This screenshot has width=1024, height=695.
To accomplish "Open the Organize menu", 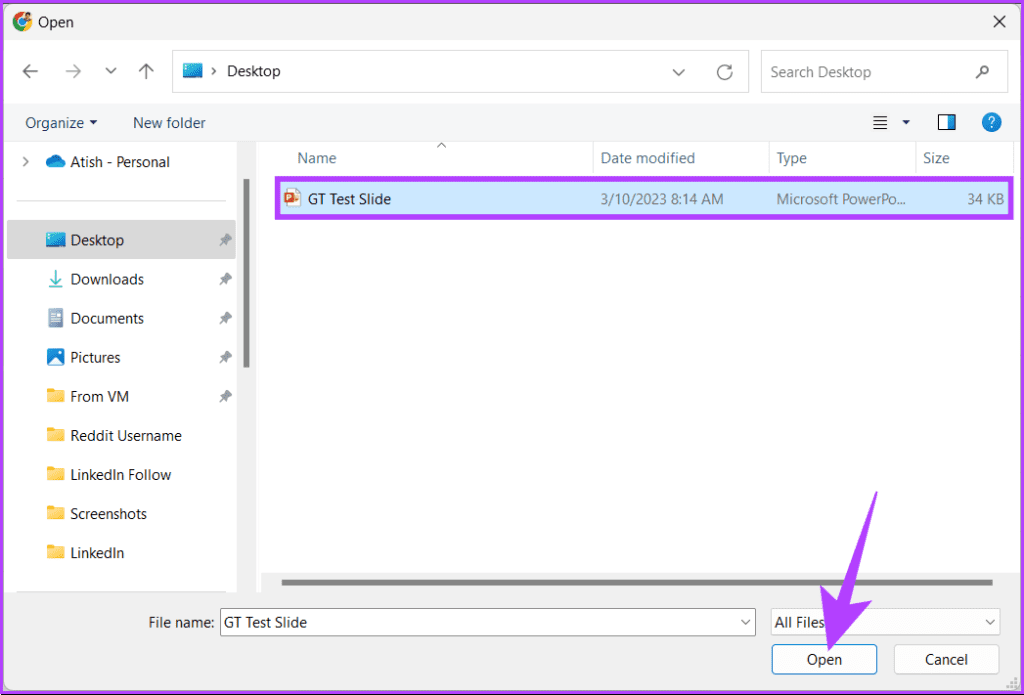I will click(61, 123).
